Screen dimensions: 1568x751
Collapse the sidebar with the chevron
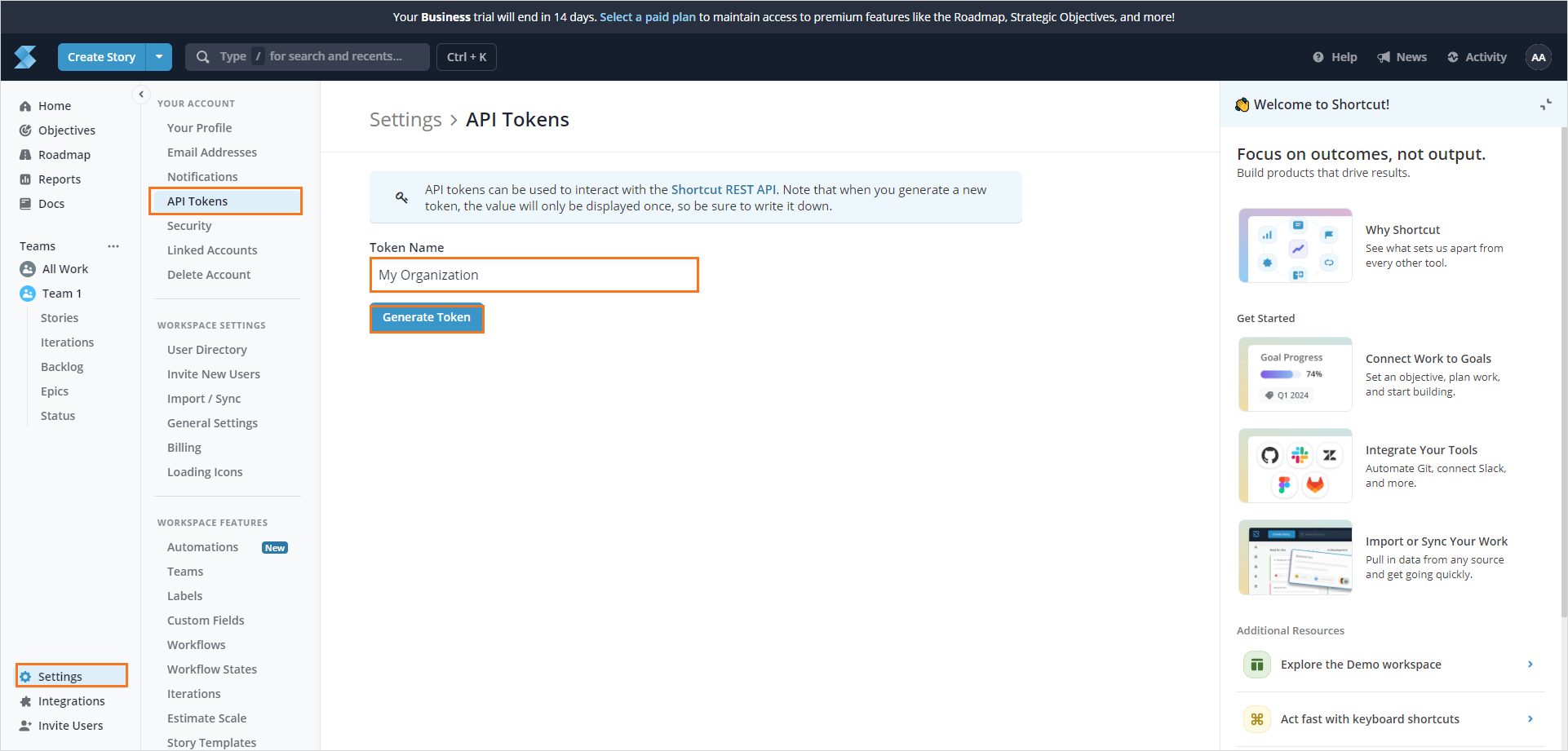pos(141,95)
